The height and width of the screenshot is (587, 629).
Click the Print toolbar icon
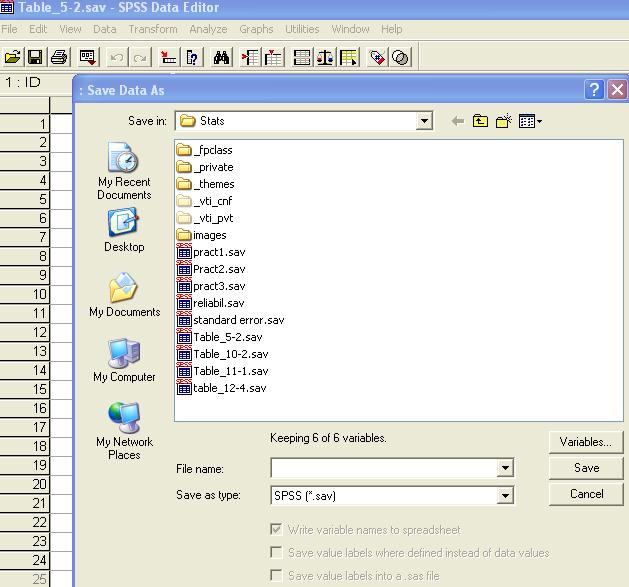coord(59,58)
